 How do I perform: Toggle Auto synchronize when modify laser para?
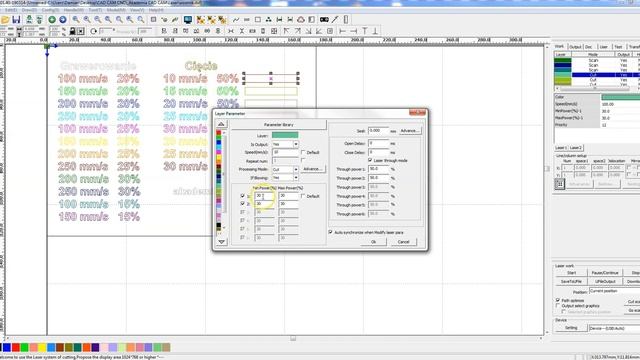point(331,232)
